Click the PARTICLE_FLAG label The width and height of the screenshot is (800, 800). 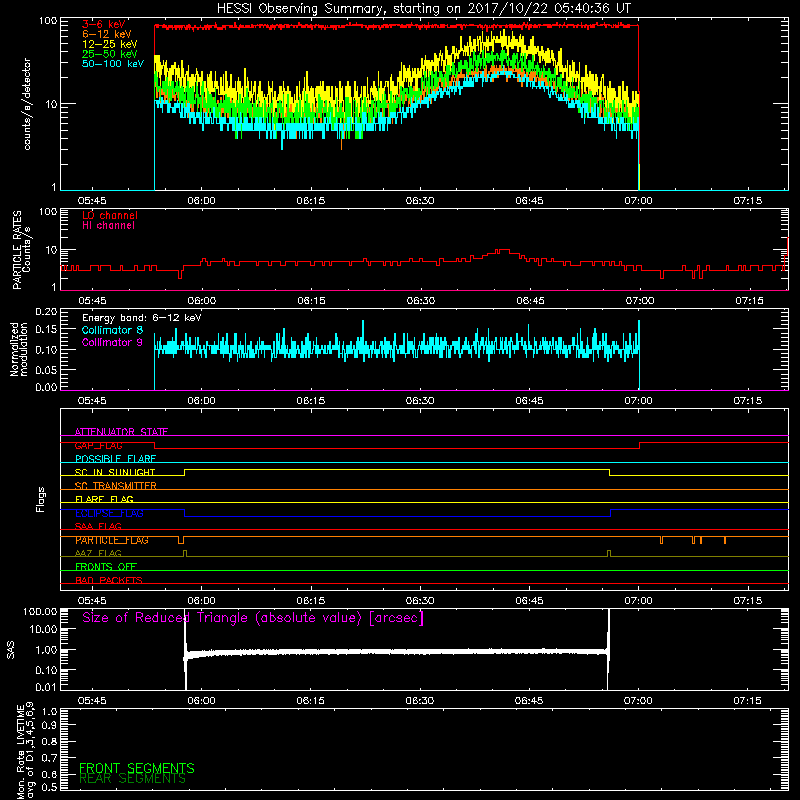[112, 540]
